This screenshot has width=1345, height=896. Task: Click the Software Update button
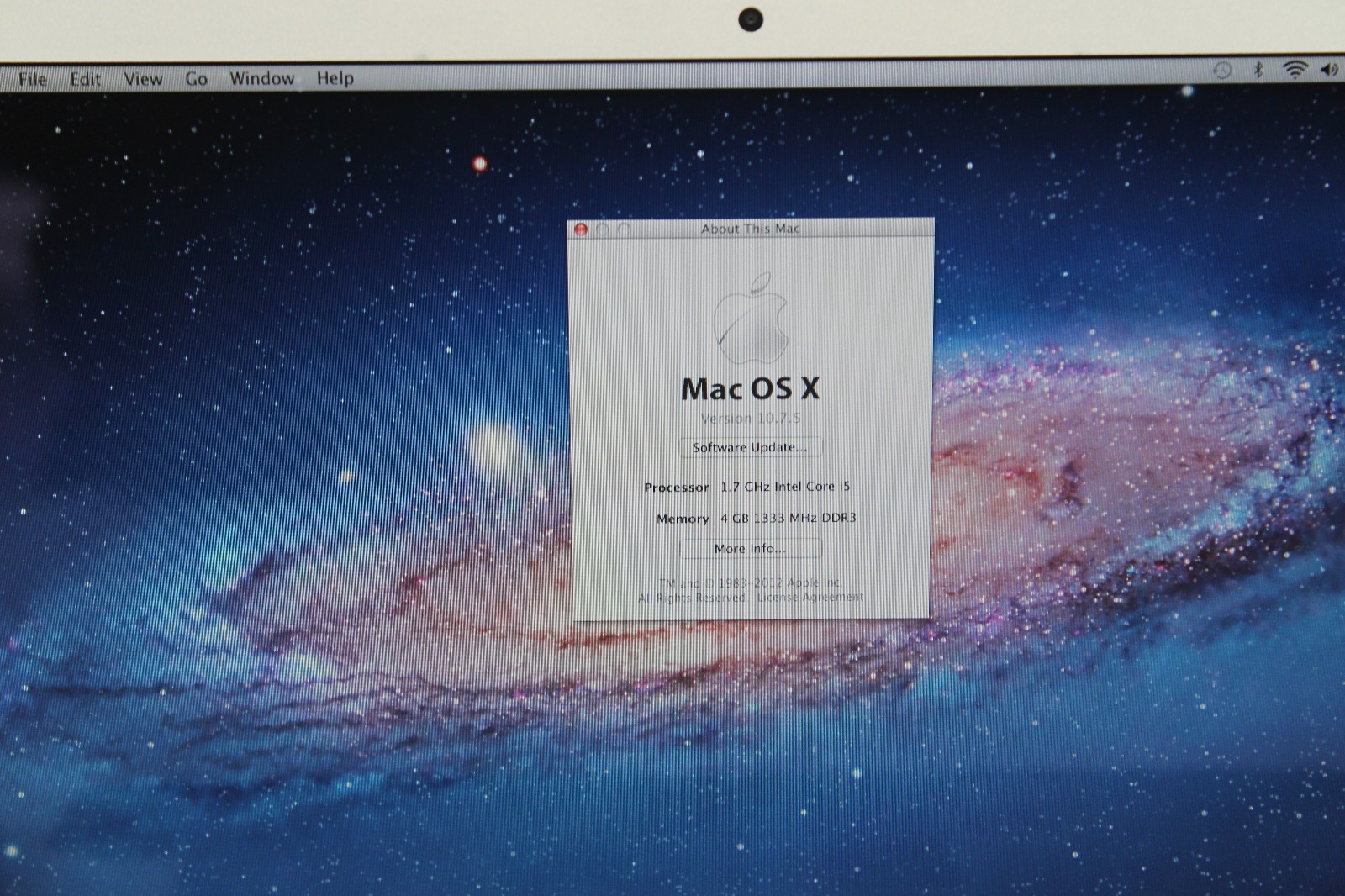tap(750, 447)
